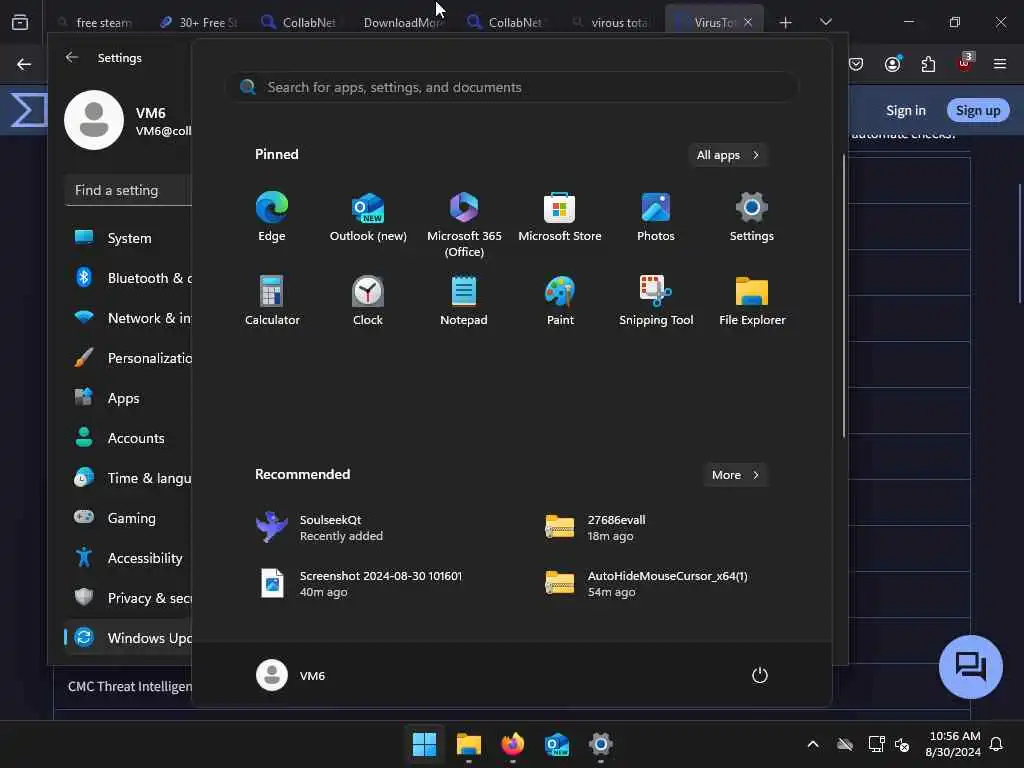Open the volume muted tray icon
The width and height of the screenshot is (1024, 768).
(x=903, y=744)
